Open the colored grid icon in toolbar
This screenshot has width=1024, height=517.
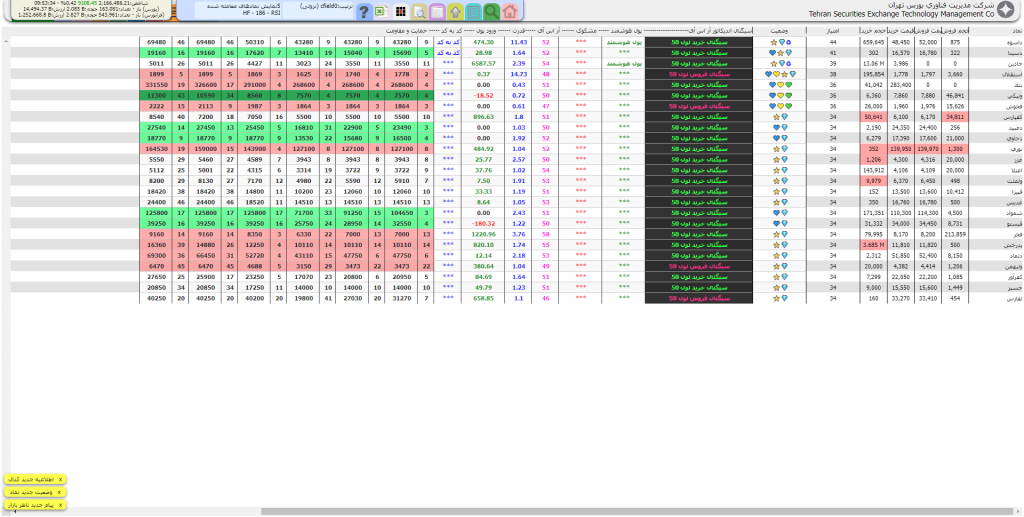coord(400,12)
